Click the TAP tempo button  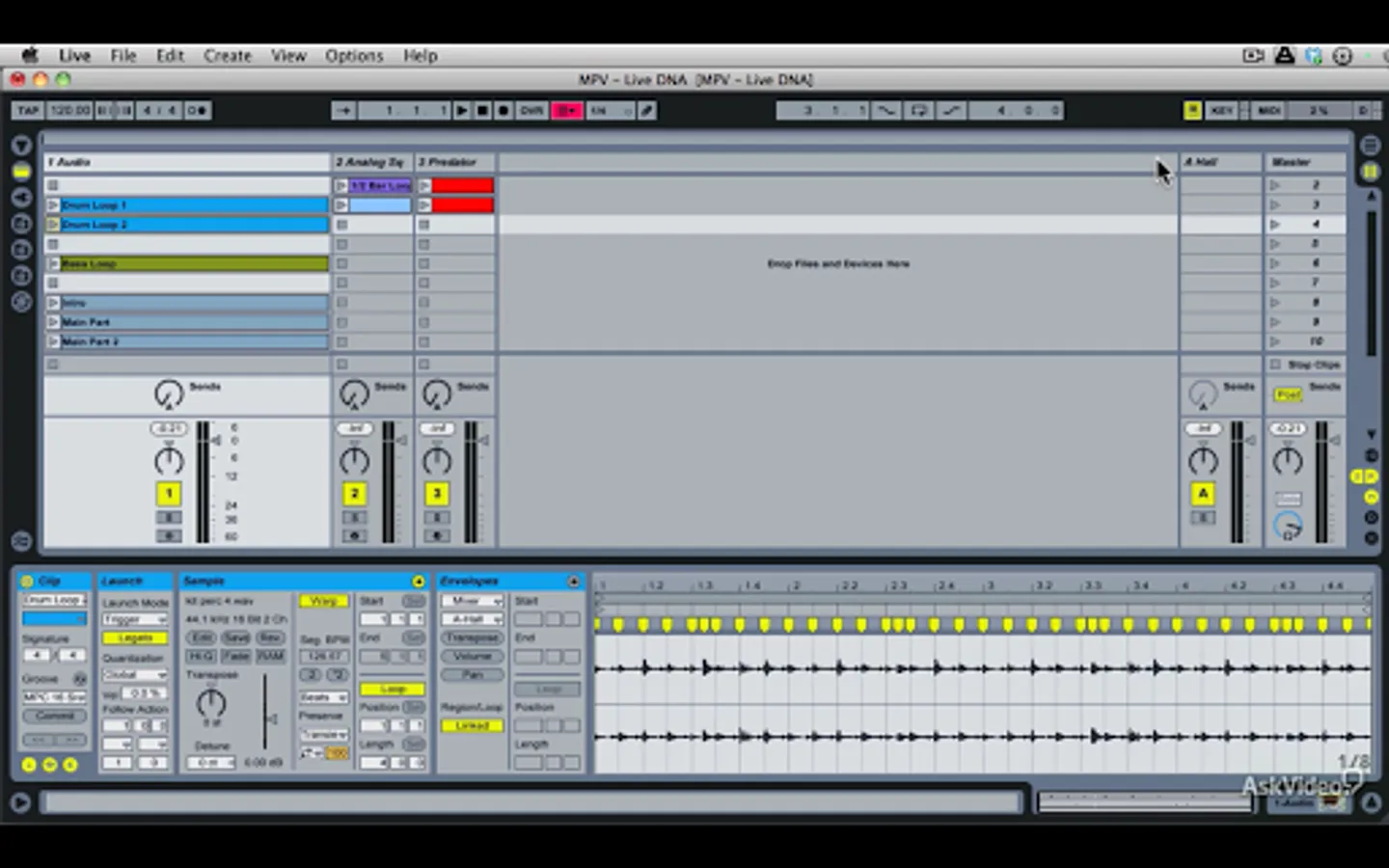pos(28,111)
